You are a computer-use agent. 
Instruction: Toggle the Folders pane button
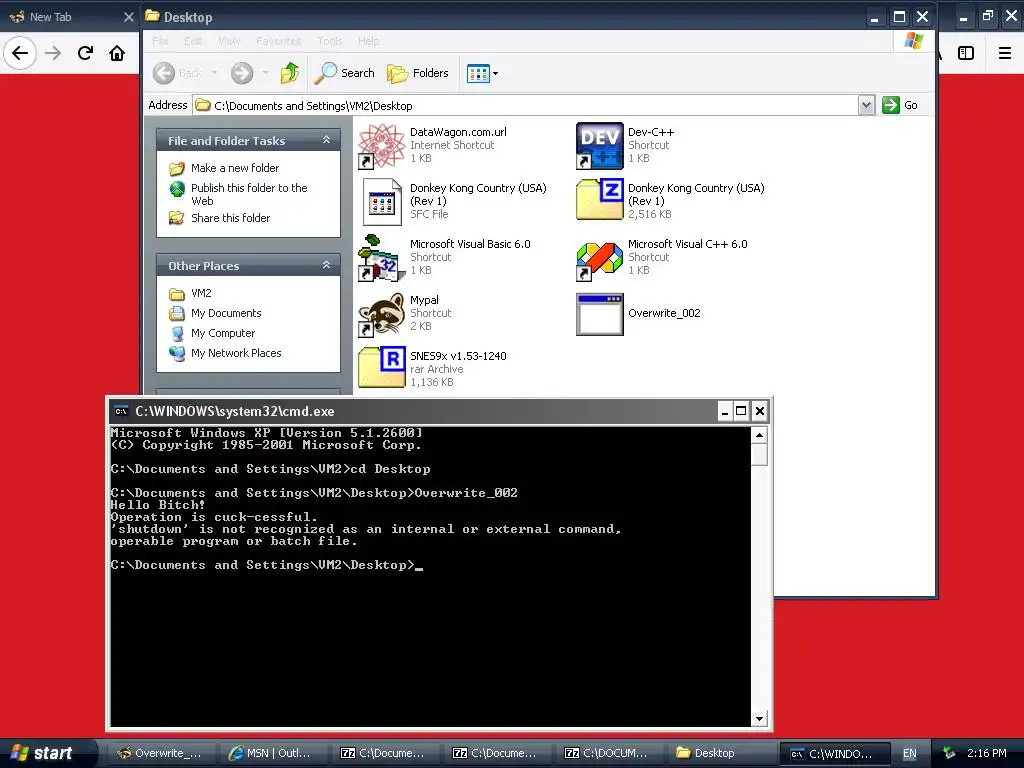[418, 73]
